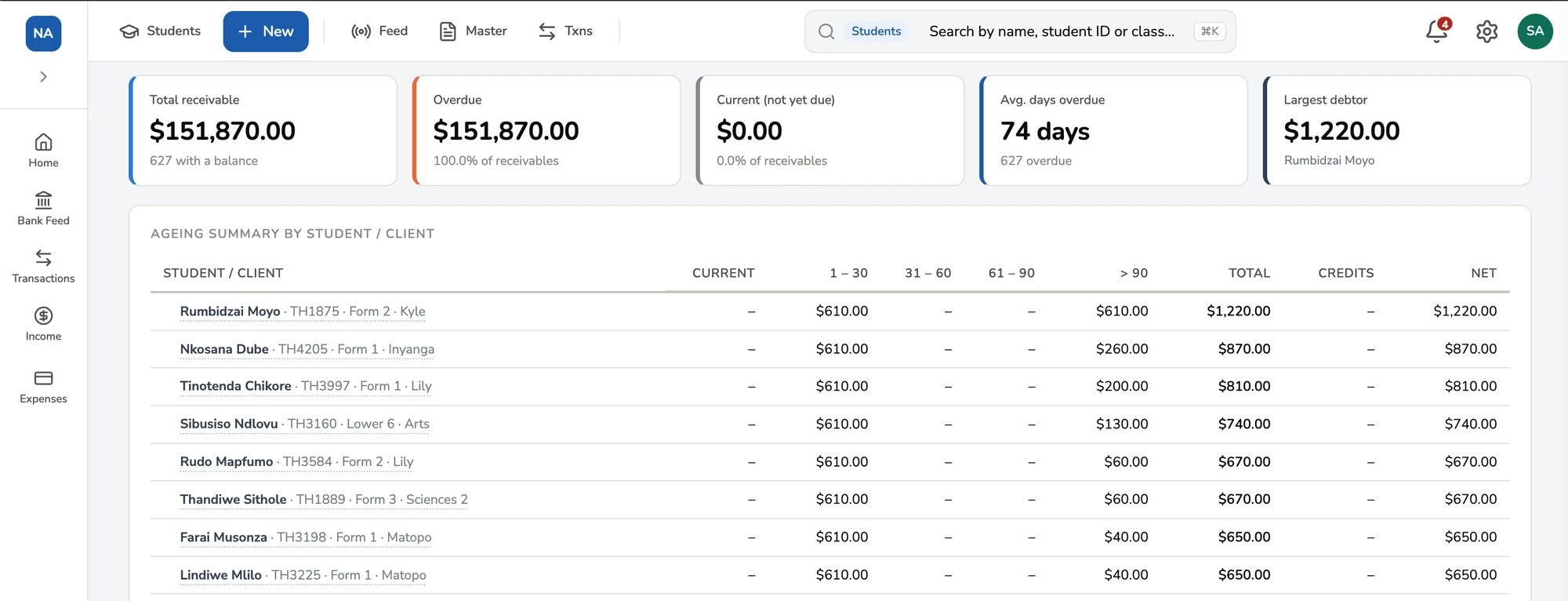
Task: Open settings gear icon
Action: pyautogui.click(x=1486, y=31)
